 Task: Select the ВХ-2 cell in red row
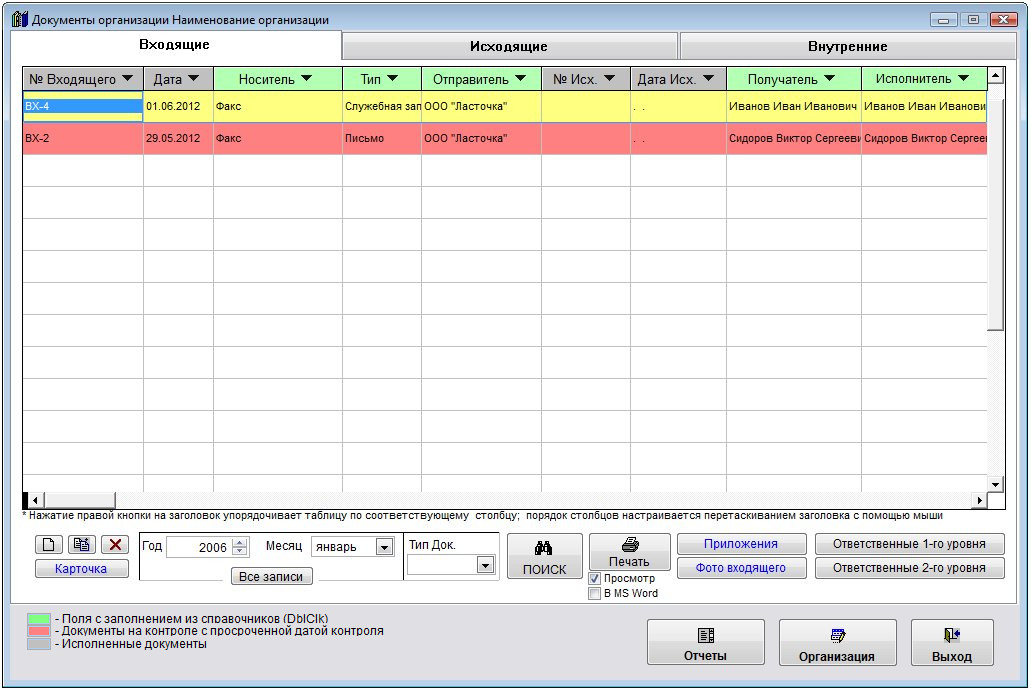tap(83, 138)
